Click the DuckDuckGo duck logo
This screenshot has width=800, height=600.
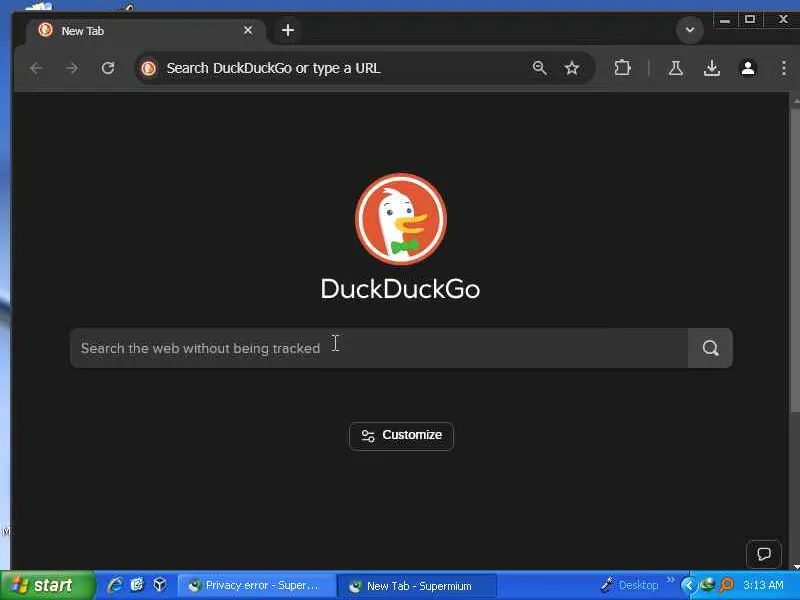(401, 219)
